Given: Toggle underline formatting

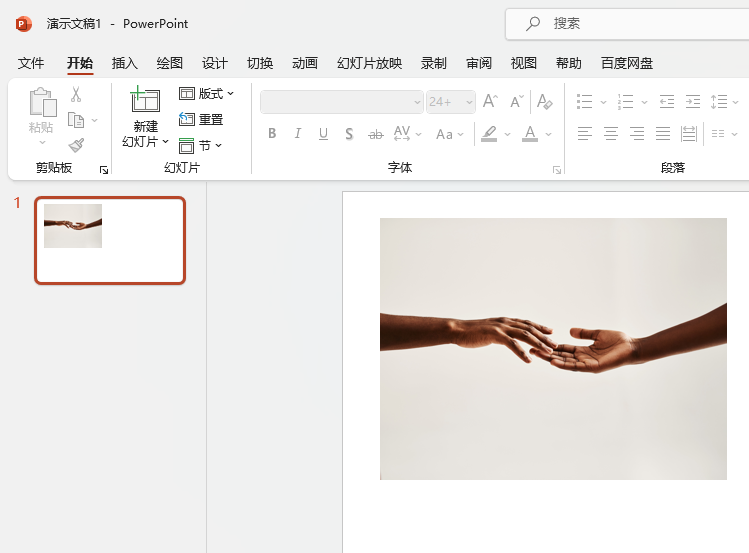Looking at the screenshot, I should coord(323,134).
